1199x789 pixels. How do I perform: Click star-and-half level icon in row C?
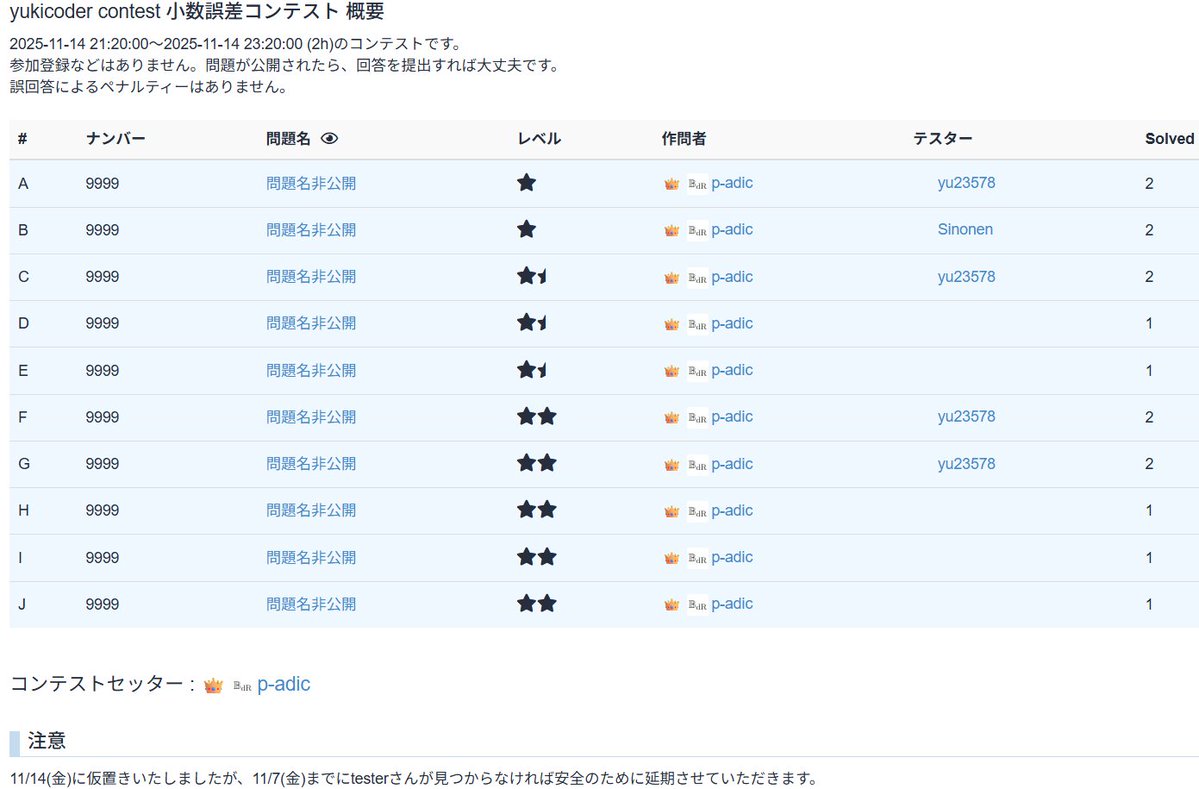[x=533, y=276]
